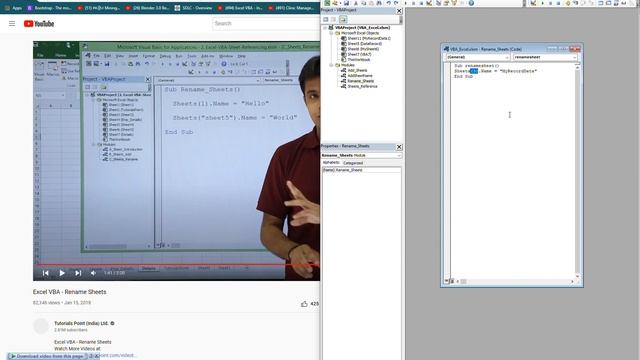Click the Break pause icon in first toolbar
This screenshot has width=640, height=360.
413,3
